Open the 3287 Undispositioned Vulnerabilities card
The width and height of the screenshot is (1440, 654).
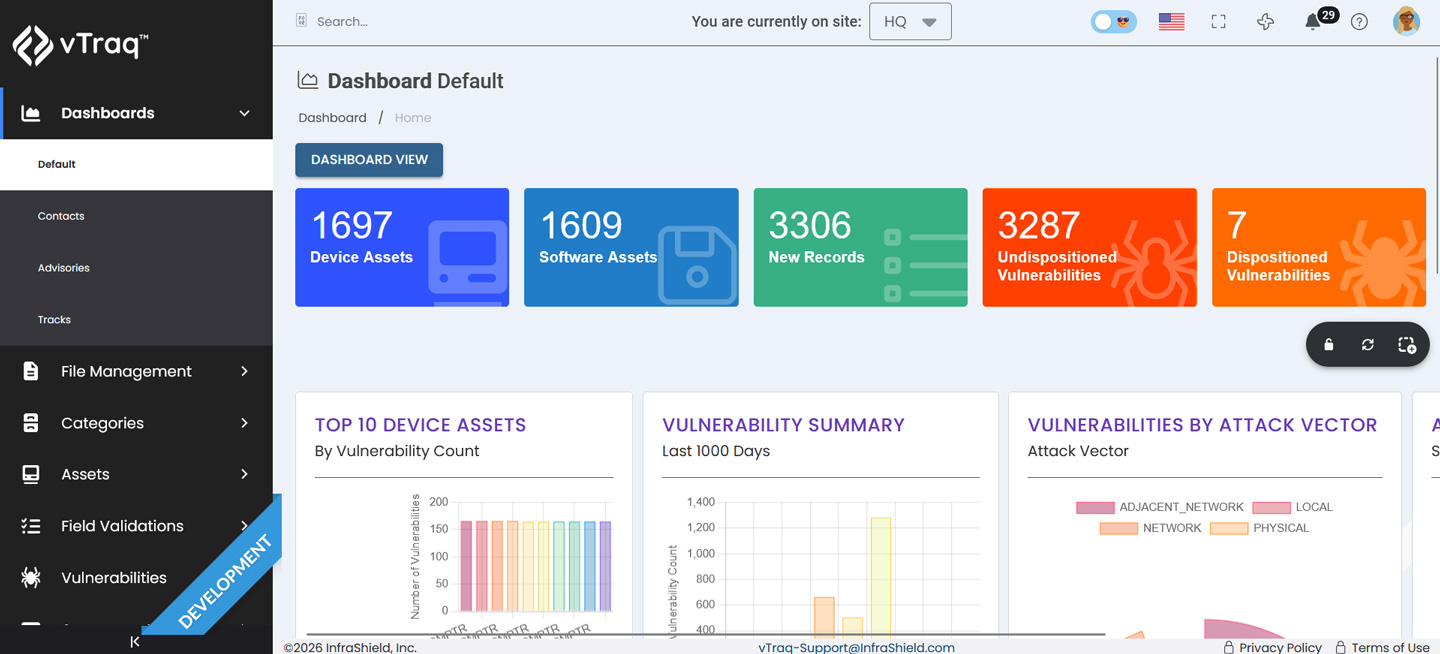pos(1089,247)
